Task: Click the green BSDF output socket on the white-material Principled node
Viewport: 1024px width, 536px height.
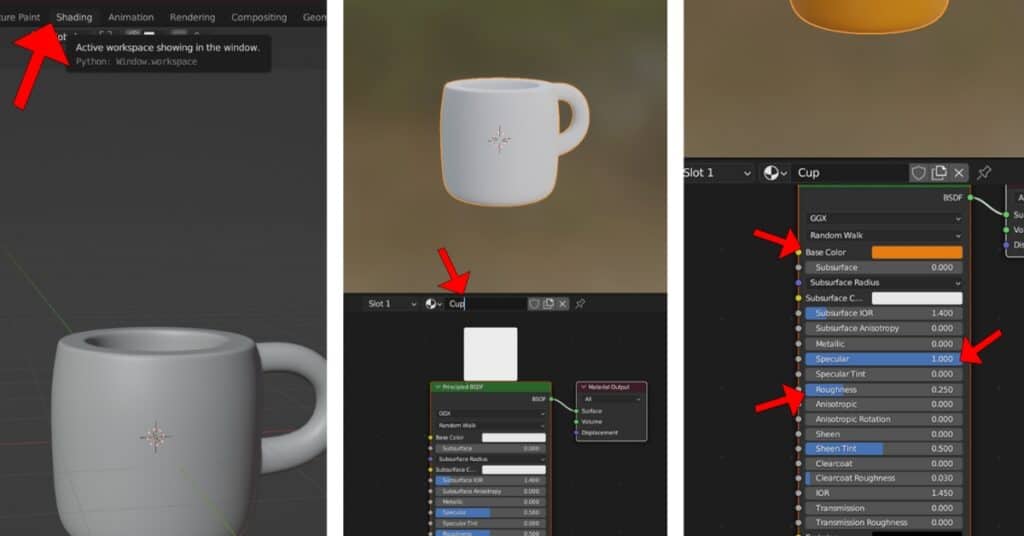Action: point(551,398)
